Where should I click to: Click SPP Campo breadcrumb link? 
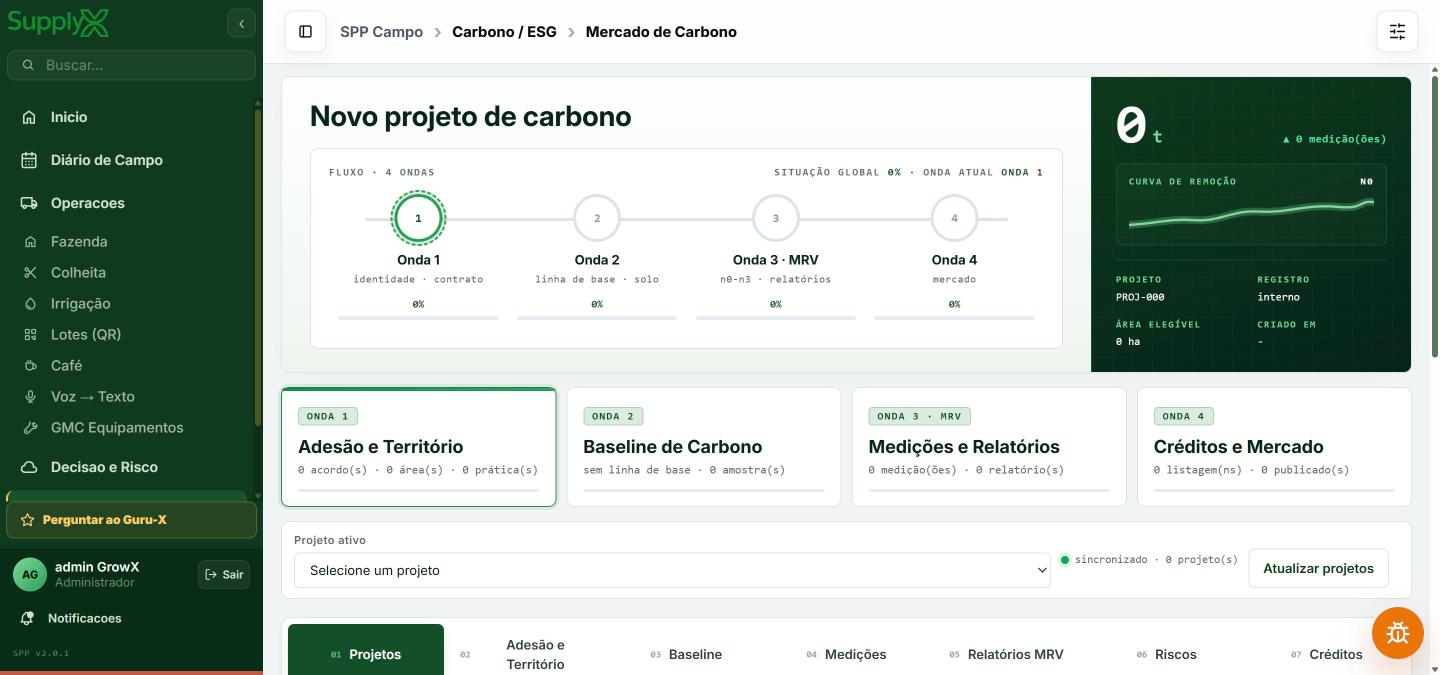point(381,32)
